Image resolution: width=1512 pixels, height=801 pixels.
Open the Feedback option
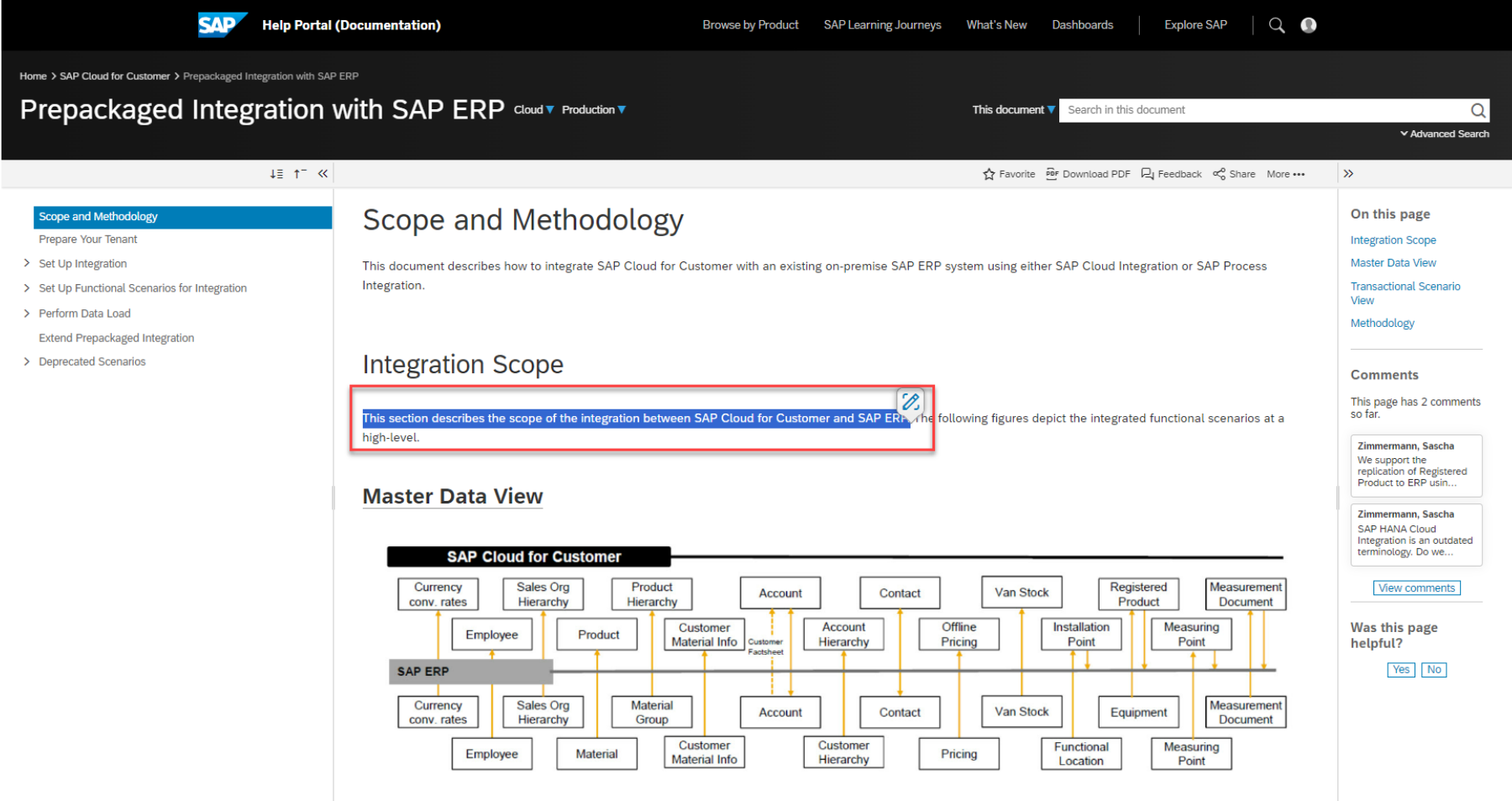tap(1171, 174)
